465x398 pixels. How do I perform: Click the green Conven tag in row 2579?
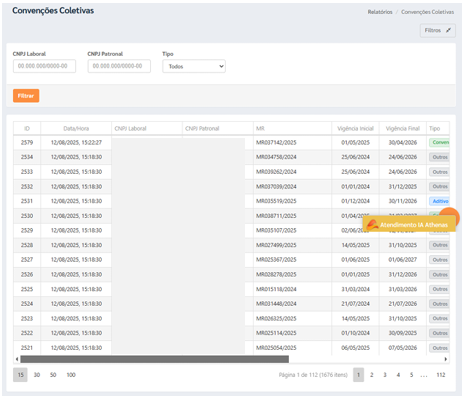(439, 143)
